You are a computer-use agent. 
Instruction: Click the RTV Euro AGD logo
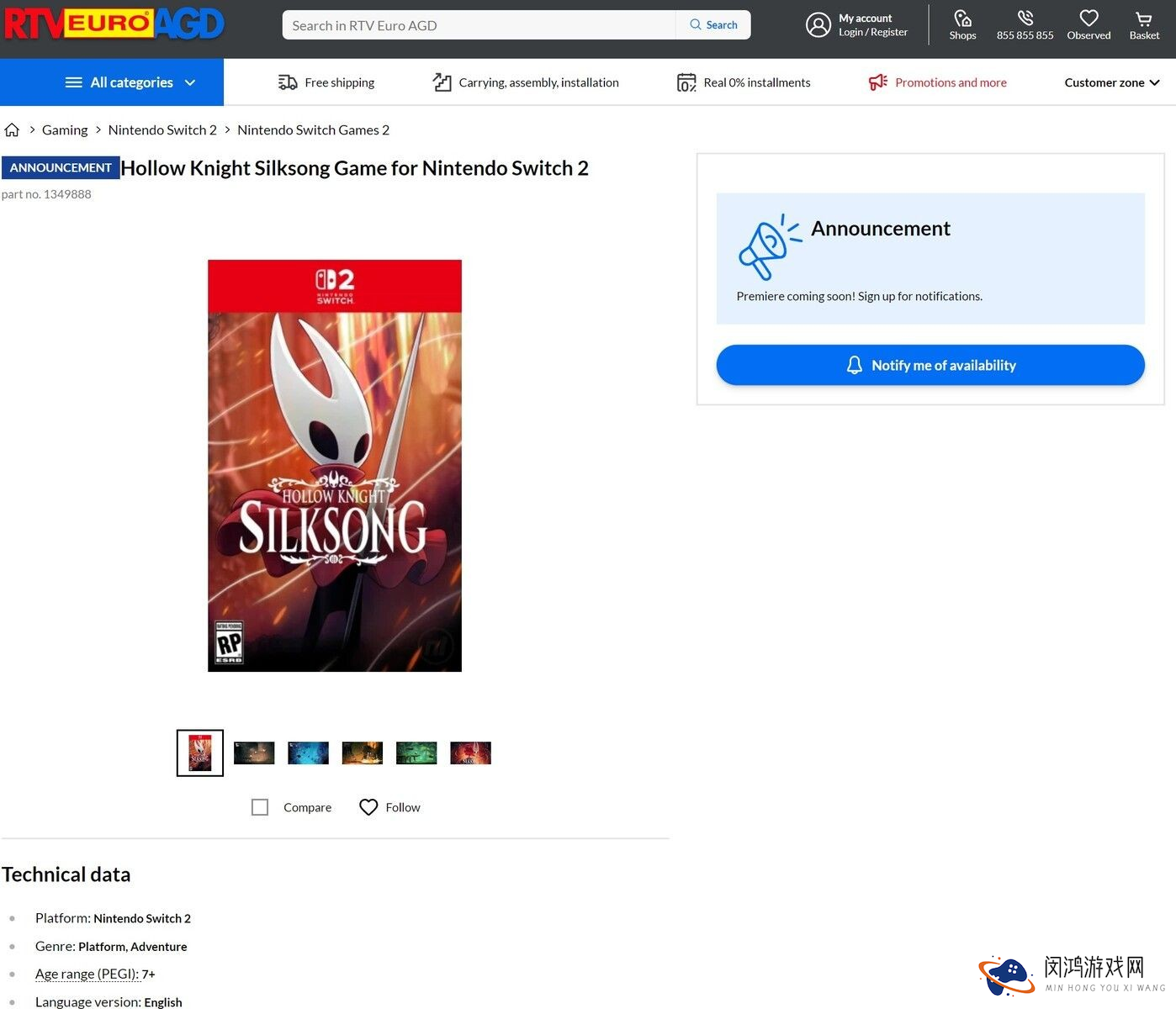pos(114,24)
